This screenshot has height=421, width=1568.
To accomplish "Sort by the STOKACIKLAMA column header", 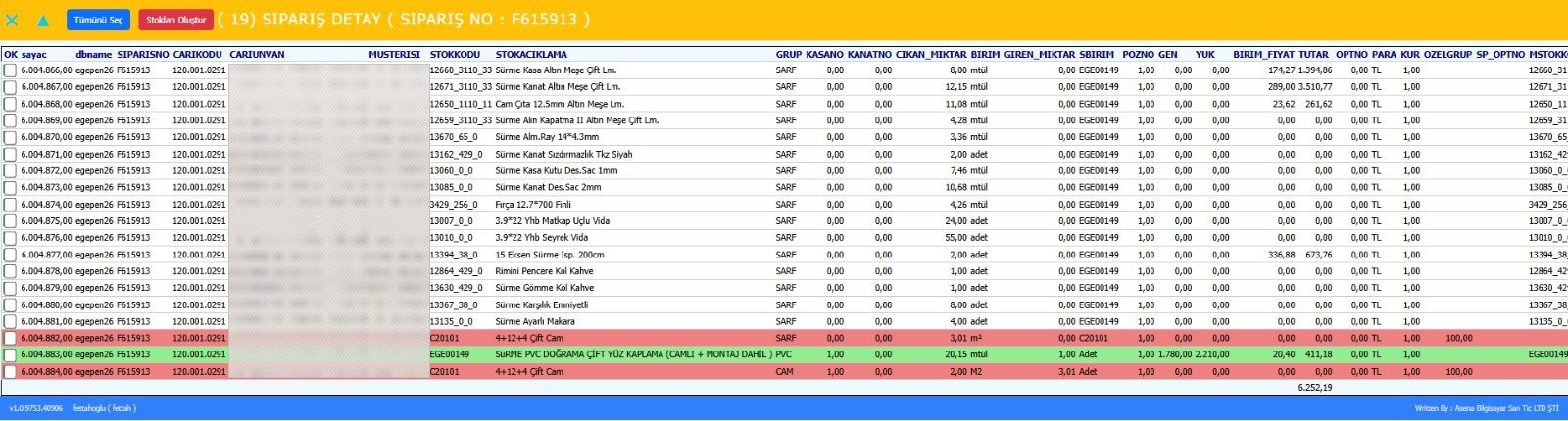I will [531, 55].
